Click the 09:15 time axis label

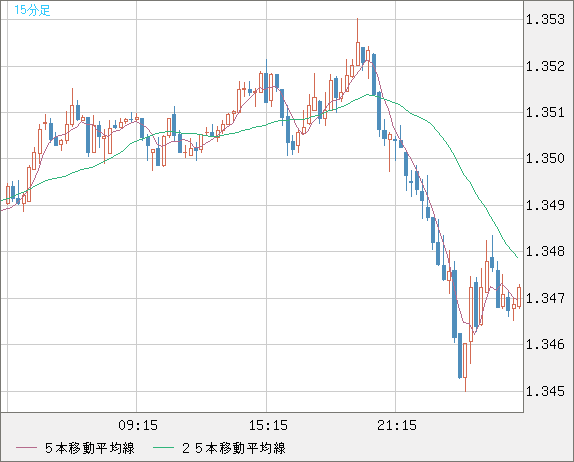pyautogui.click(x=138, y=425)
